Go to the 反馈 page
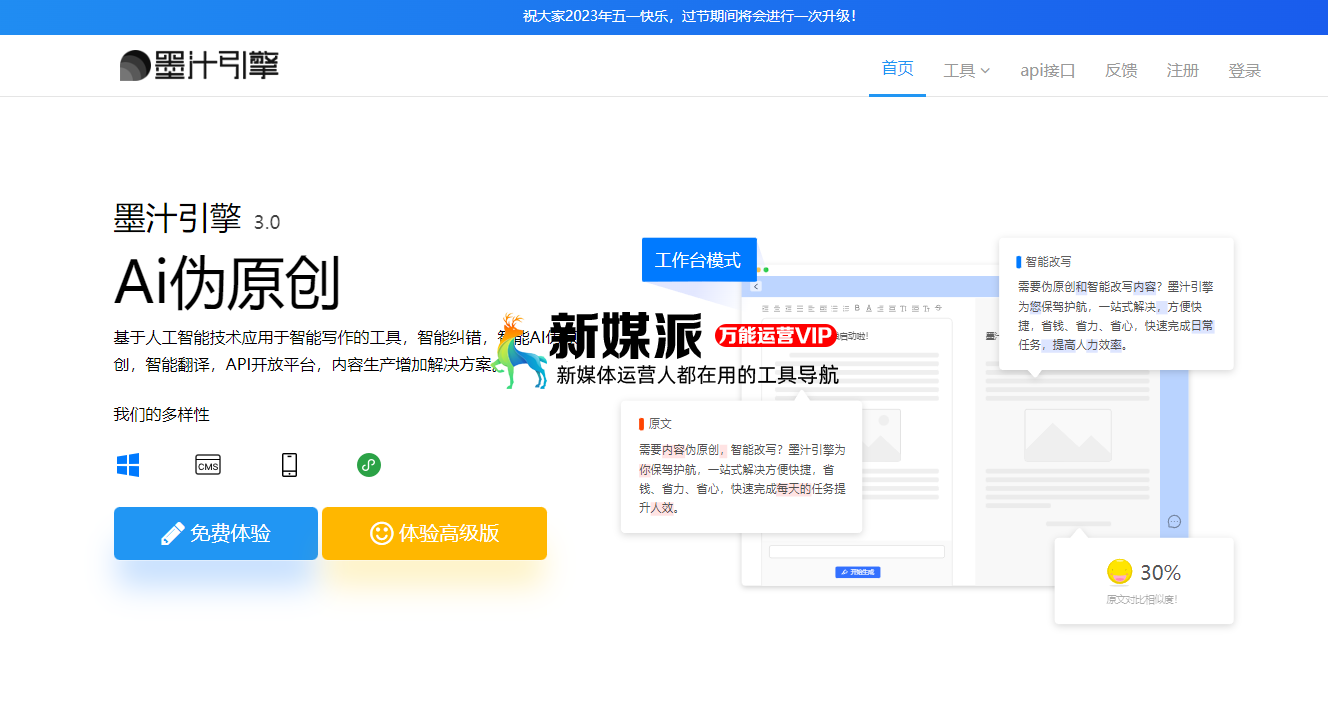 (1121, 70)
